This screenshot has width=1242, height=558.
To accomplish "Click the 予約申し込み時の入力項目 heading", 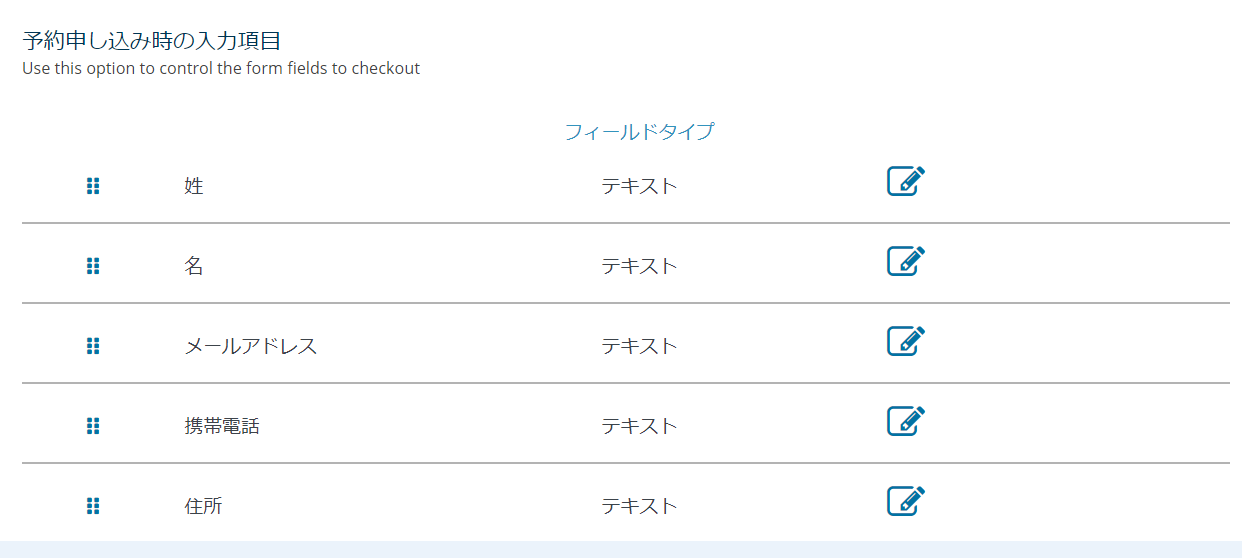I will (x=151, y=41).
